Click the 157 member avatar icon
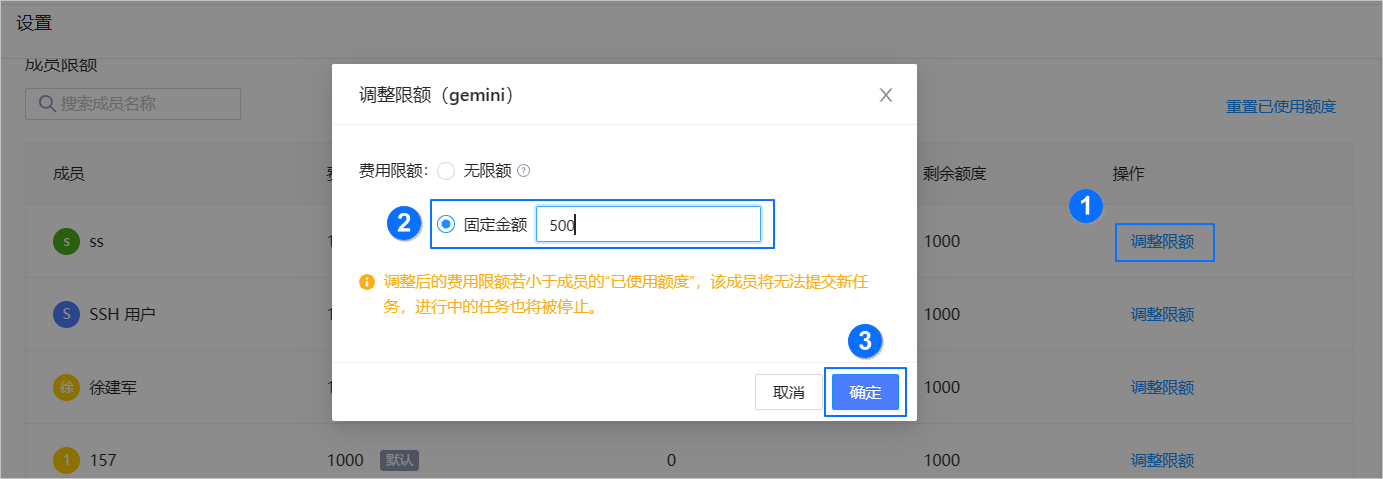Screen dimensions: 1383x479 pos(66,460)
